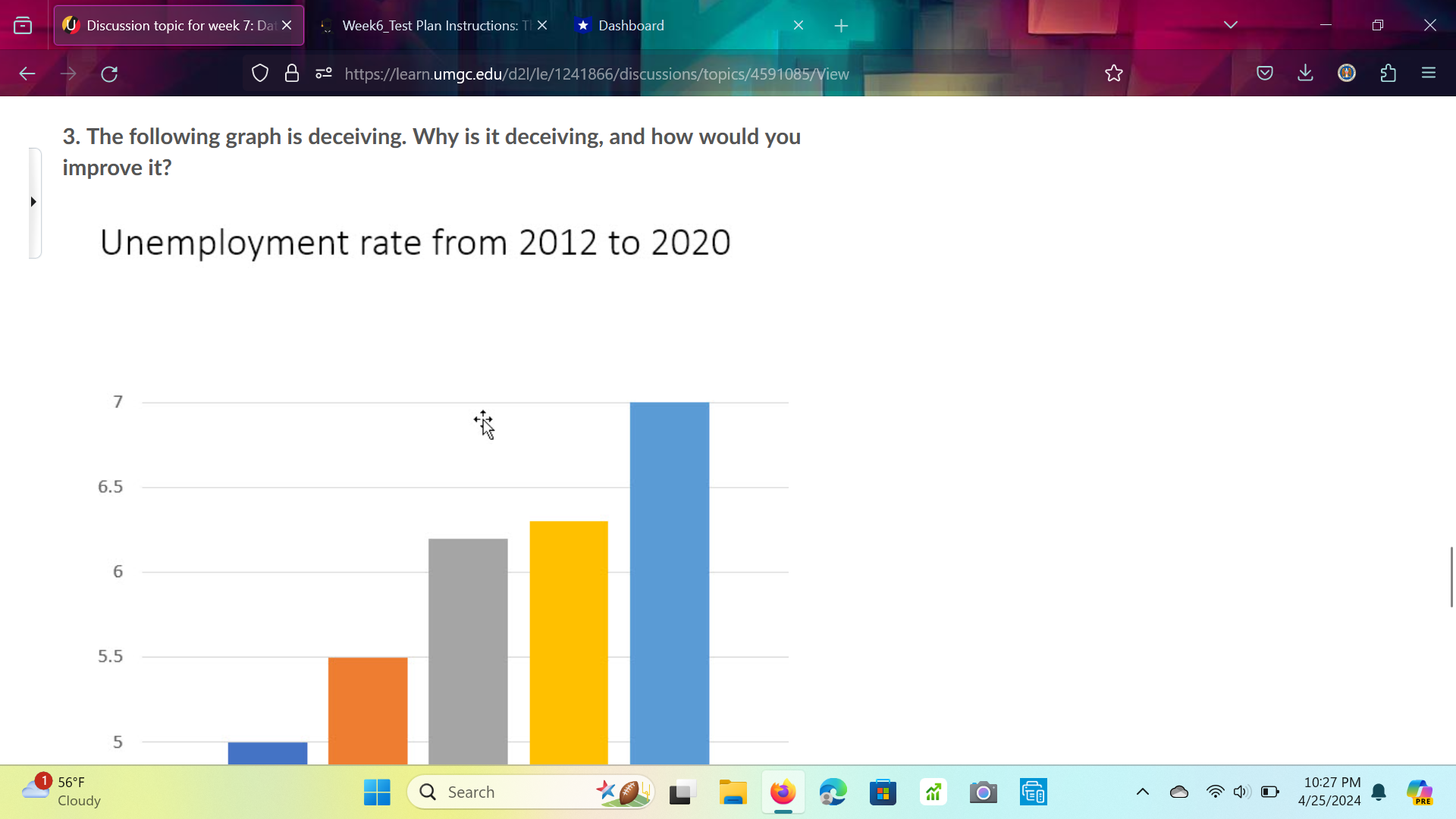Open Microsoft Edge from the taskbar
This screenshot has width=1456, height=819.
833,792
